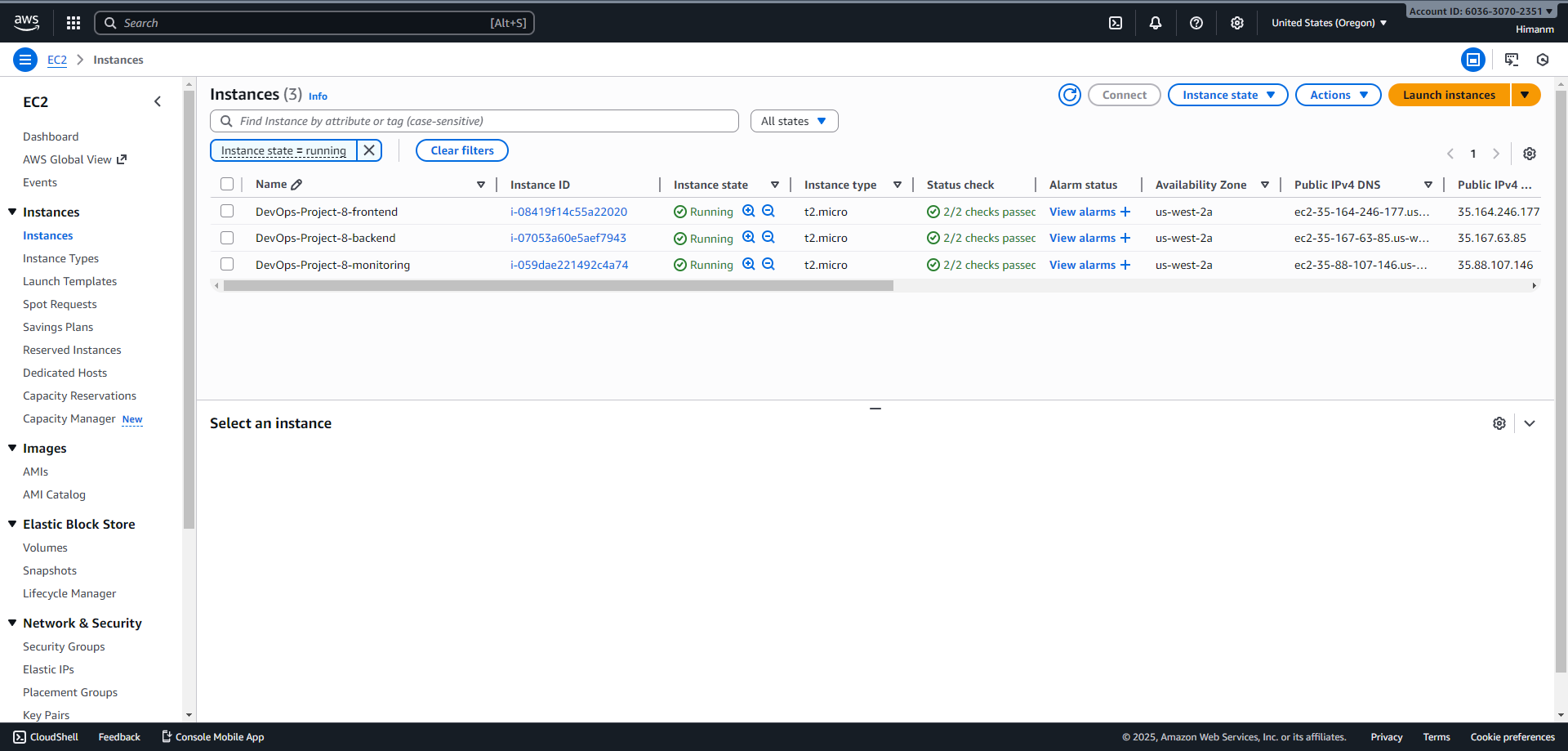Toggle the split view panel icon
The width and height of the screenshot is (1568, 751).
tap(1473, 60)
